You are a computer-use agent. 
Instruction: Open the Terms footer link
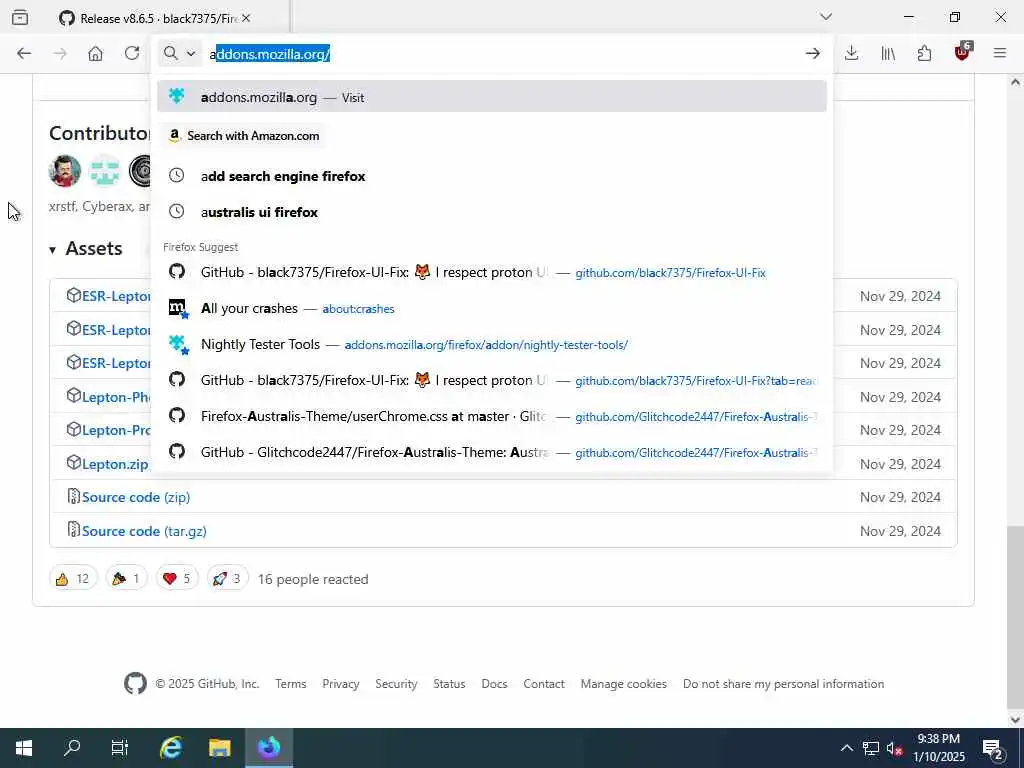click(x=291, y=684)
